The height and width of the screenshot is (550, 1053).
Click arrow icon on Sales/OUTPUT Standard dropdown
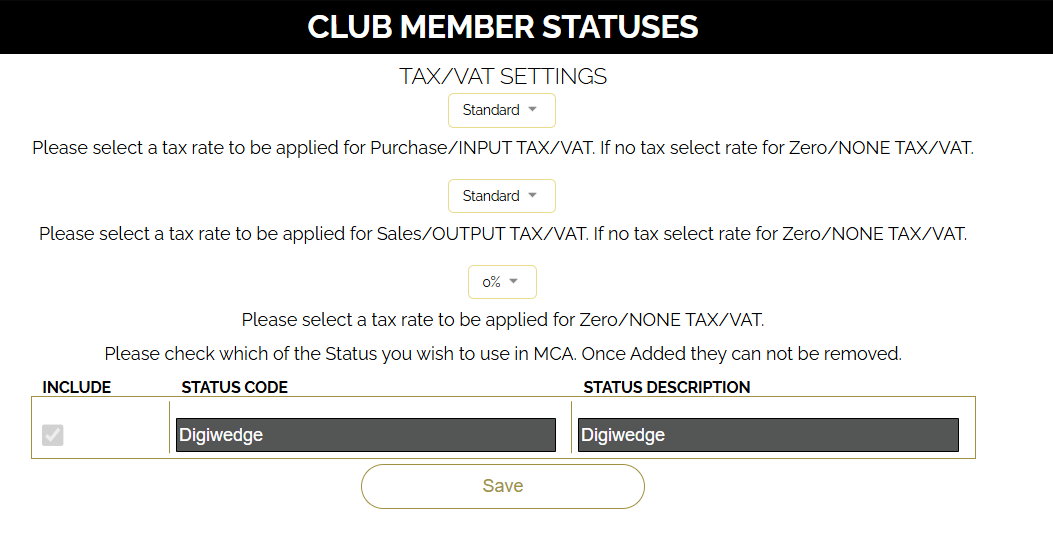533,196
